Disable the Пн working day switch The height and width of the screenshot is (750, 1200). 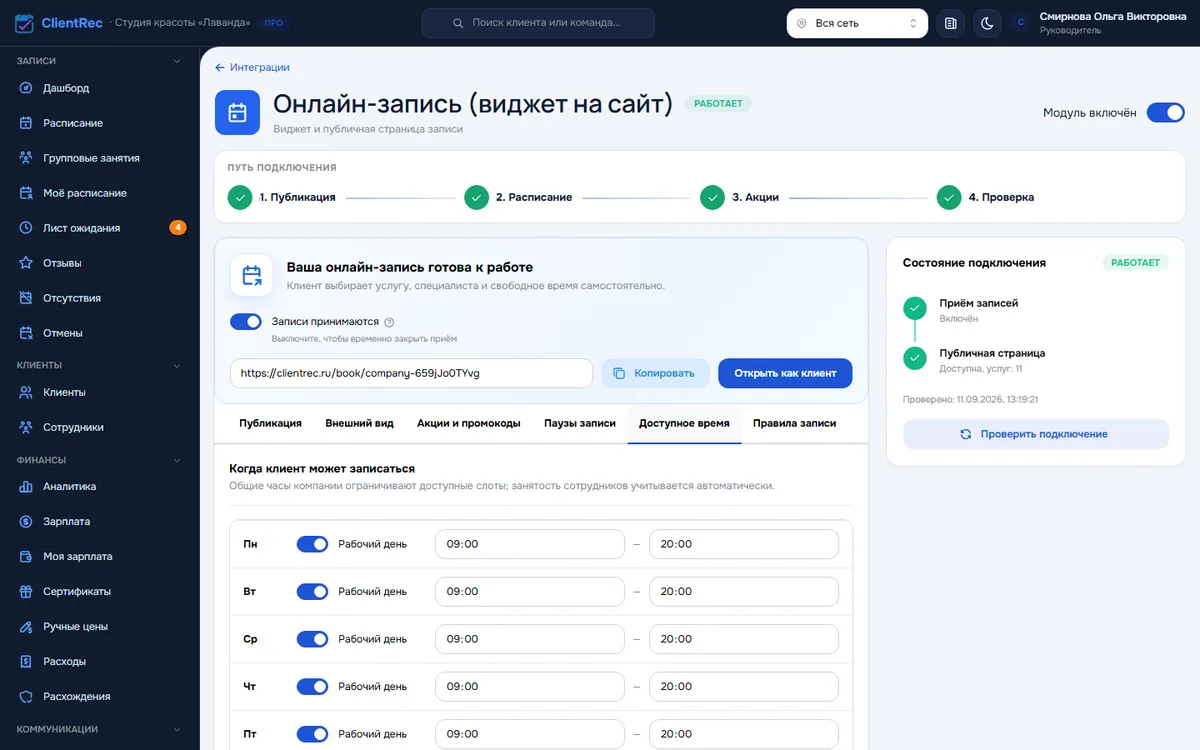click(x=312, y=544)
